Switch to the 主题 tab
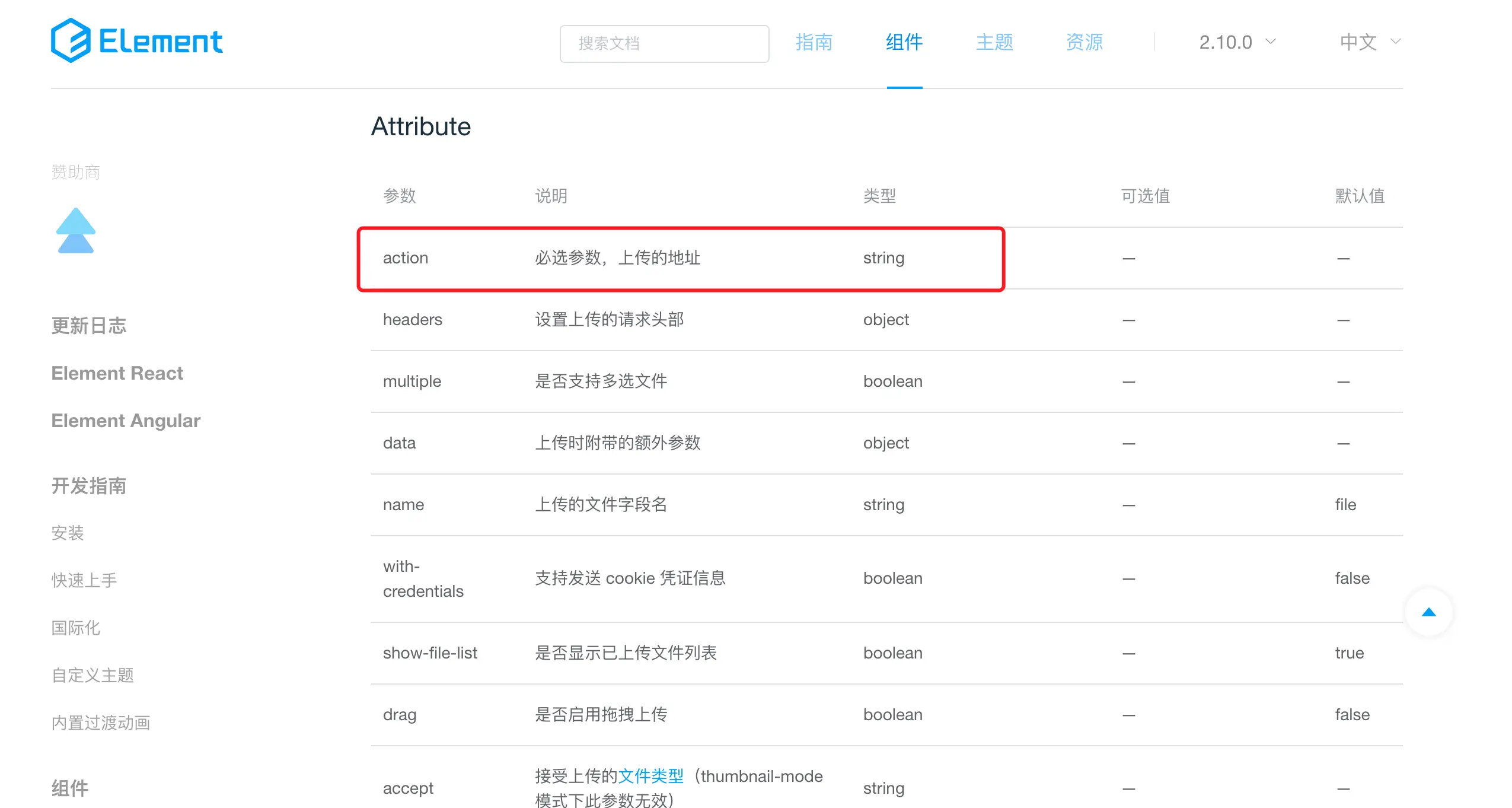 (x=994, y=42)
